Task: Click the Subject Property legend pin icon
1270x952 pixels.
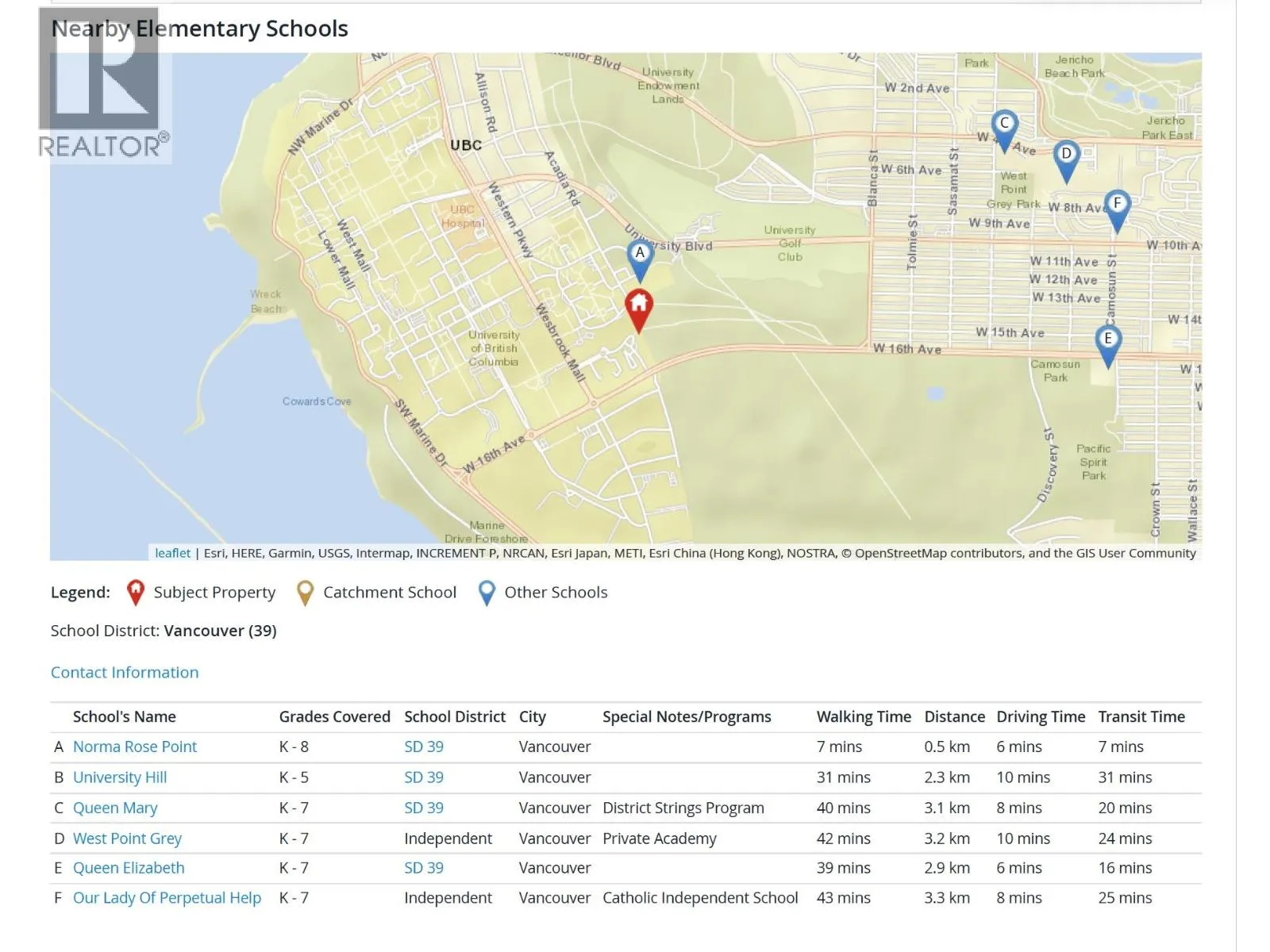Action: pos(136,592)
